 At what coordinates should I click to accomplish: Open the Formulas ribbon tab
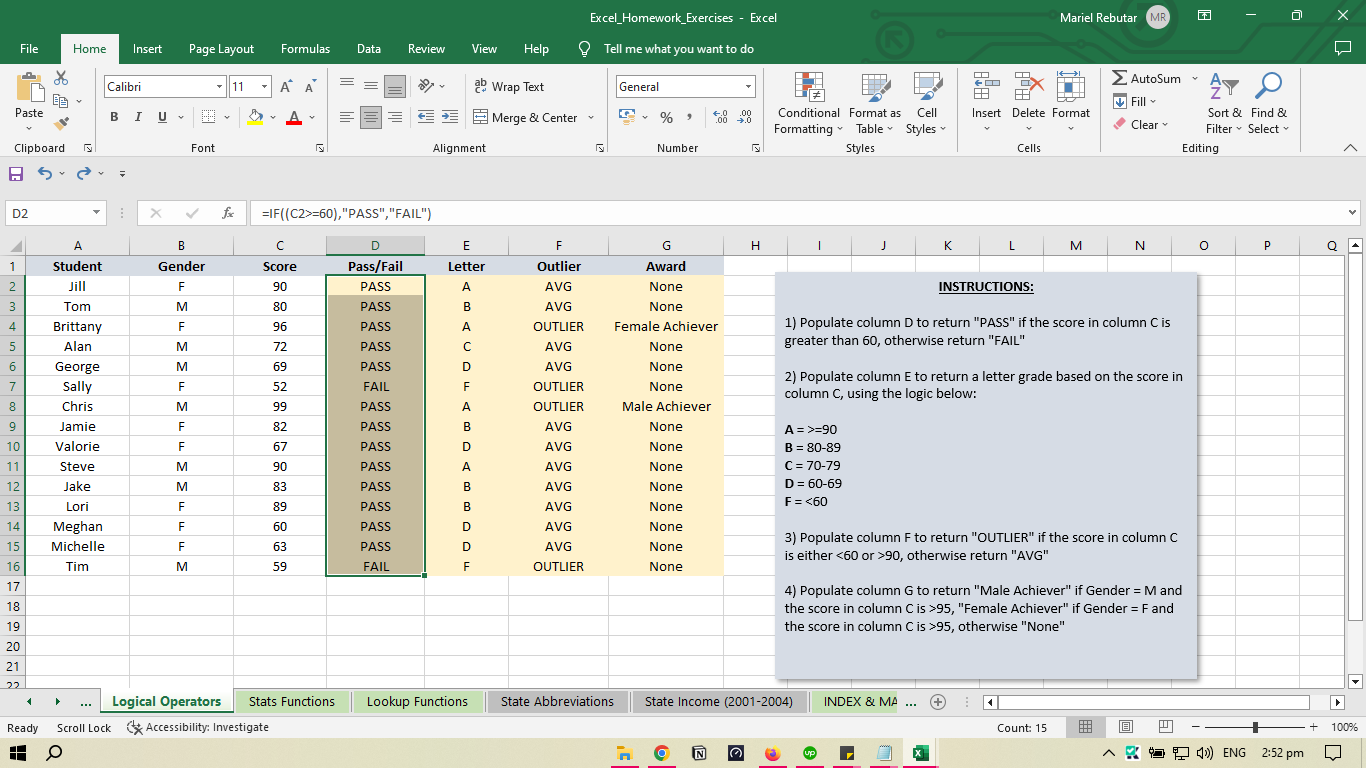coord(305,49)
